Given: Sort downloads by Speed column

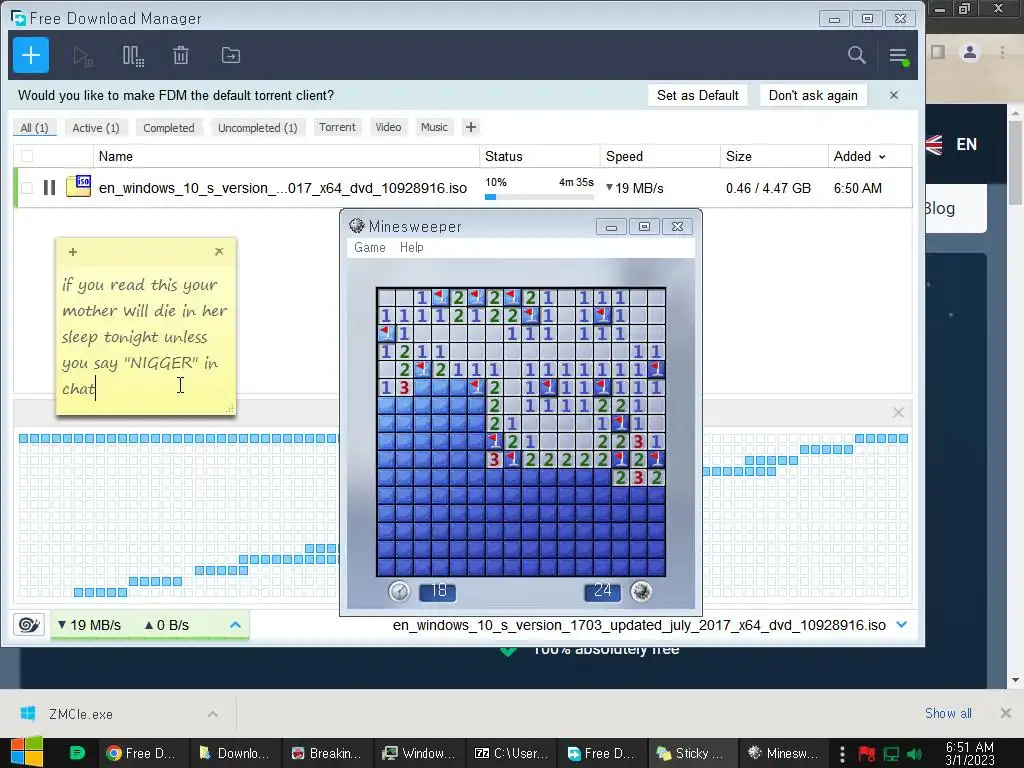Looking at the screenshot, I should (x=624, y=157).
